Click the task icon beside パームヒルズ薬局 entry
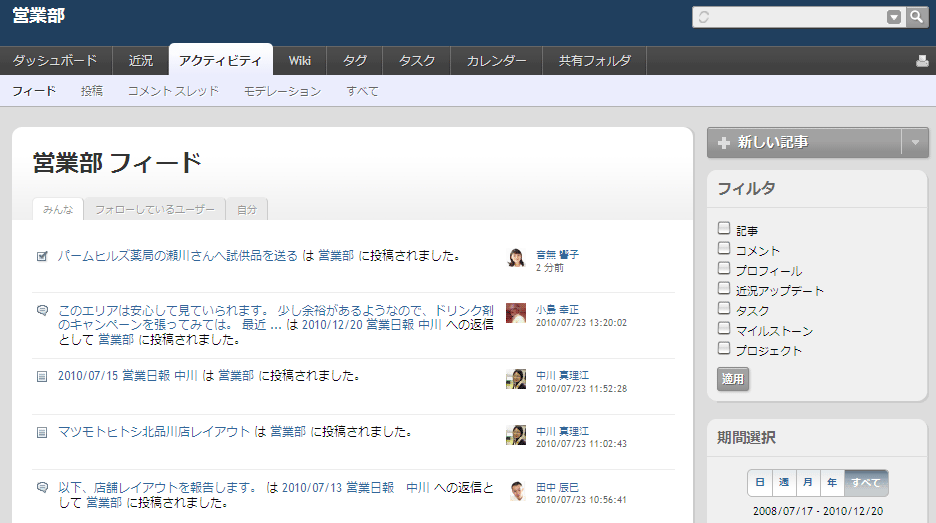 click(42, 256)
